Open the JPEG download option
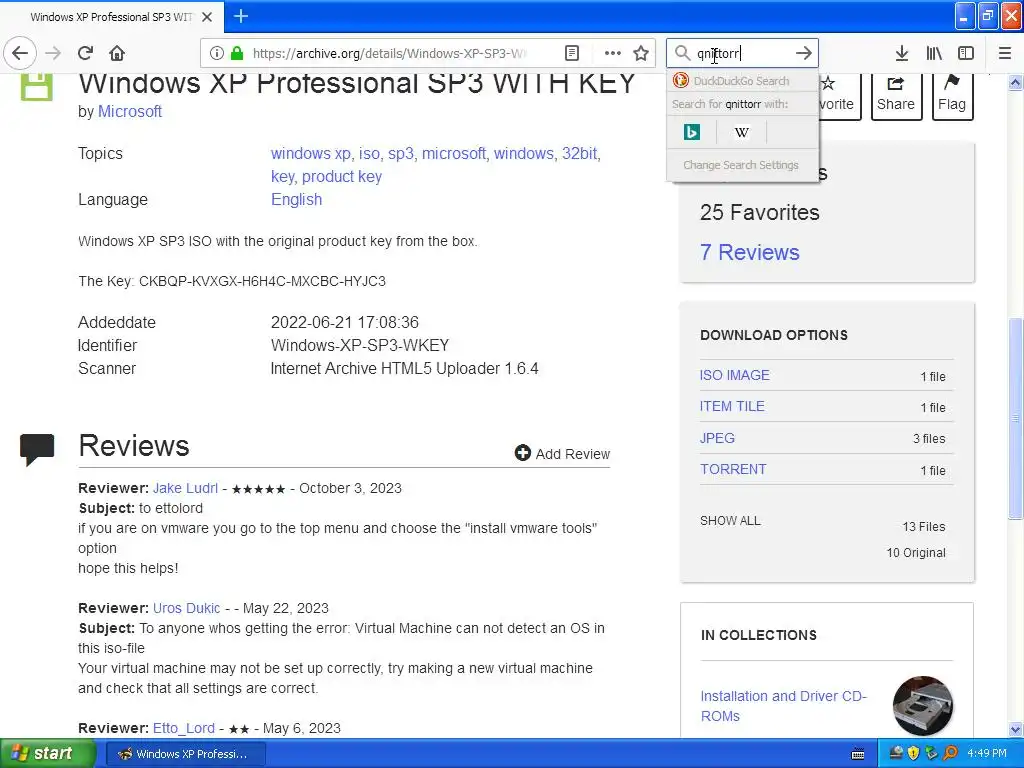The width and height of the screenshot is (1024, 768). [717, 438]
